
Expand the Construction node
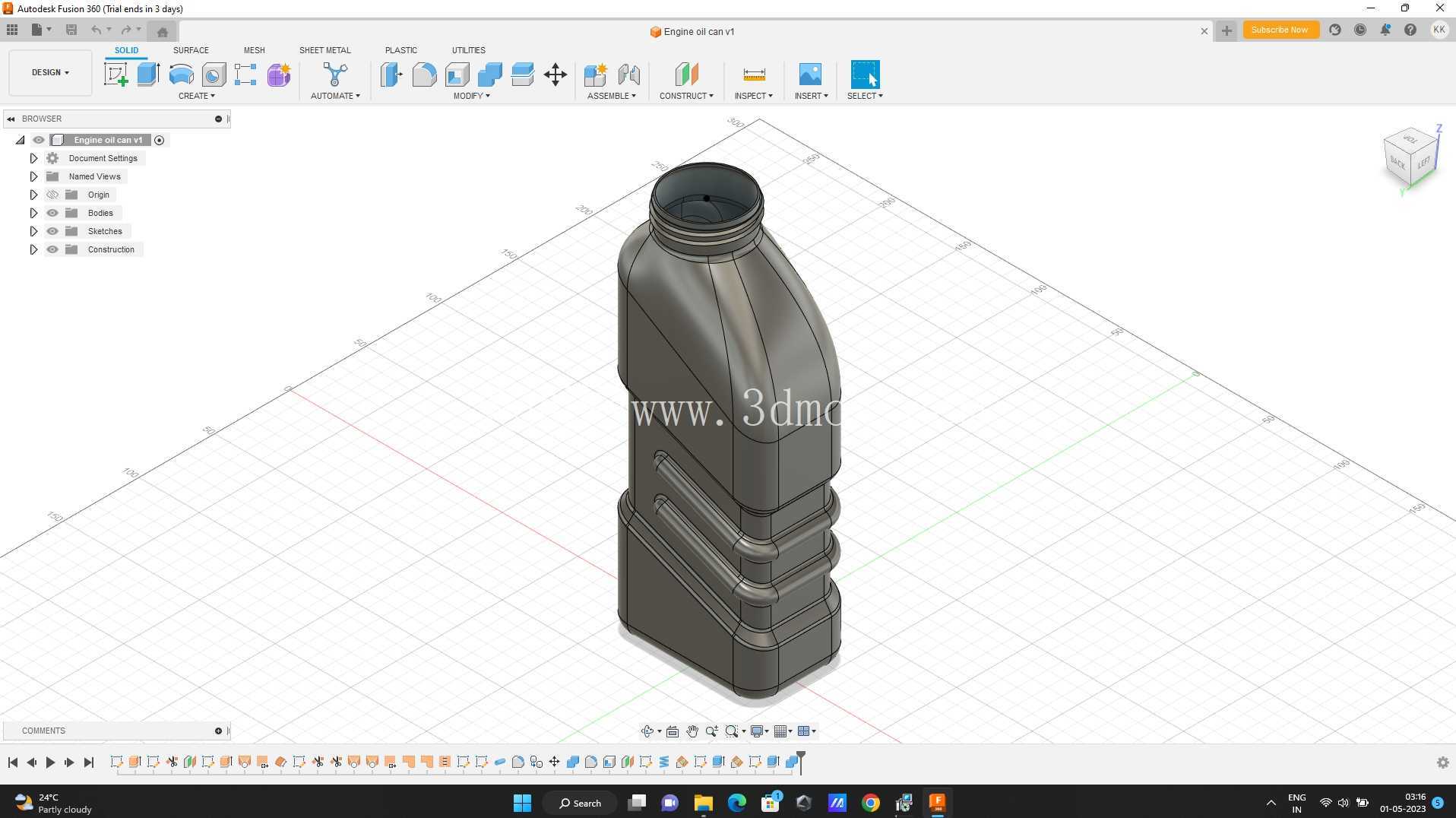pos(33,249)
